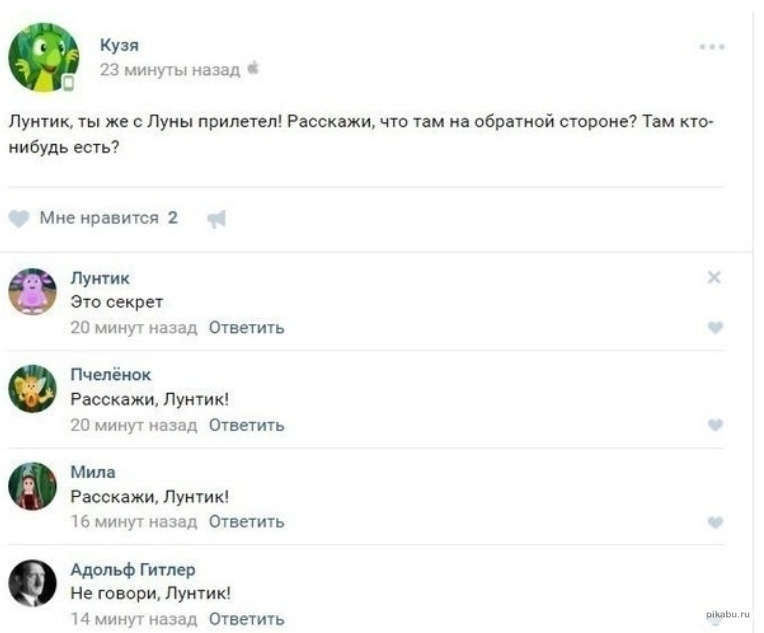The width and height of the screenshot is (764, 633).
Task: Click Пчелёнок's avatar image
Action: click(x=33, y=389)
